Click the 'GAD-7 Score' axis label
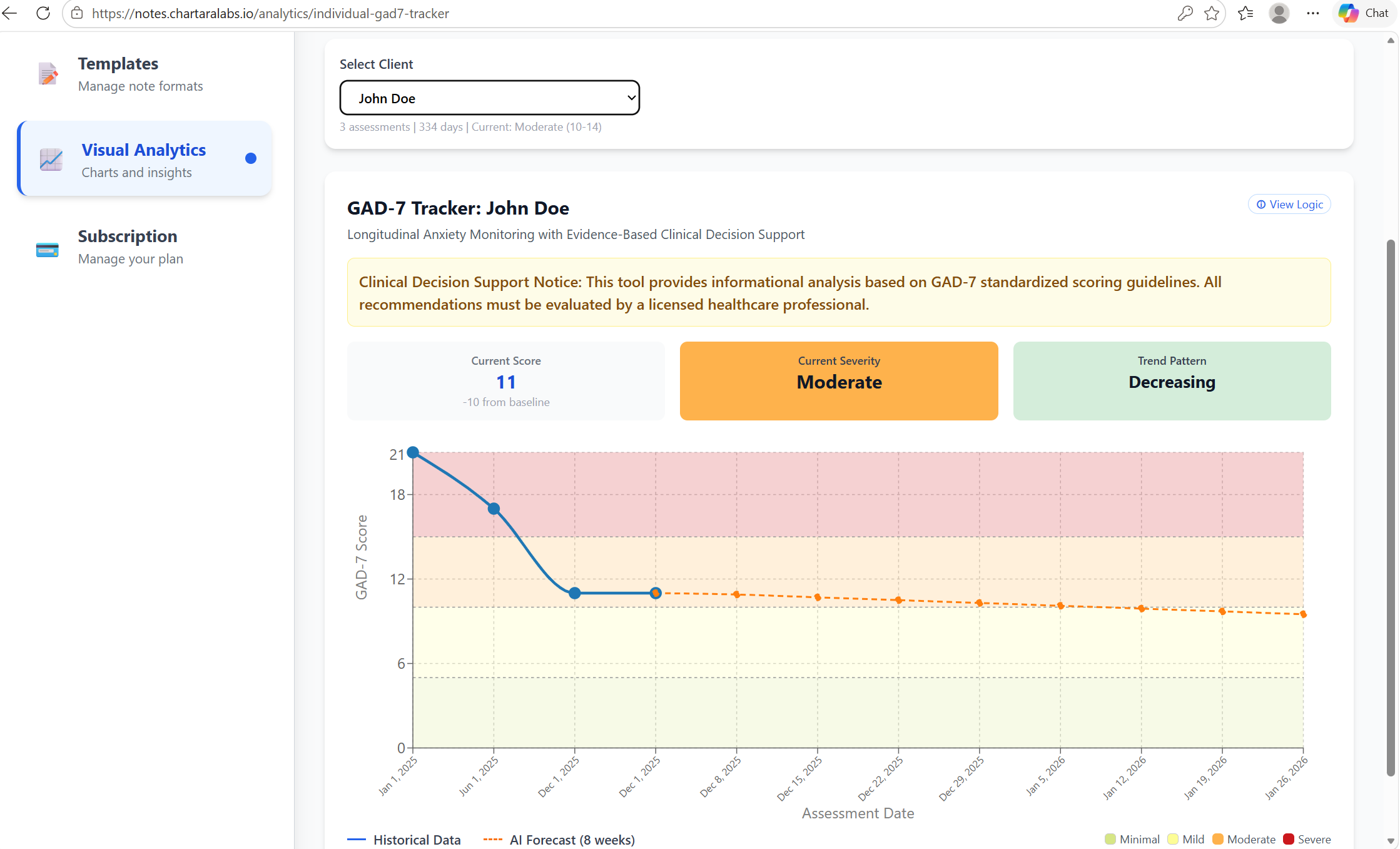The height and width of the screenshot is (849, 1400). tap(362, 557)
